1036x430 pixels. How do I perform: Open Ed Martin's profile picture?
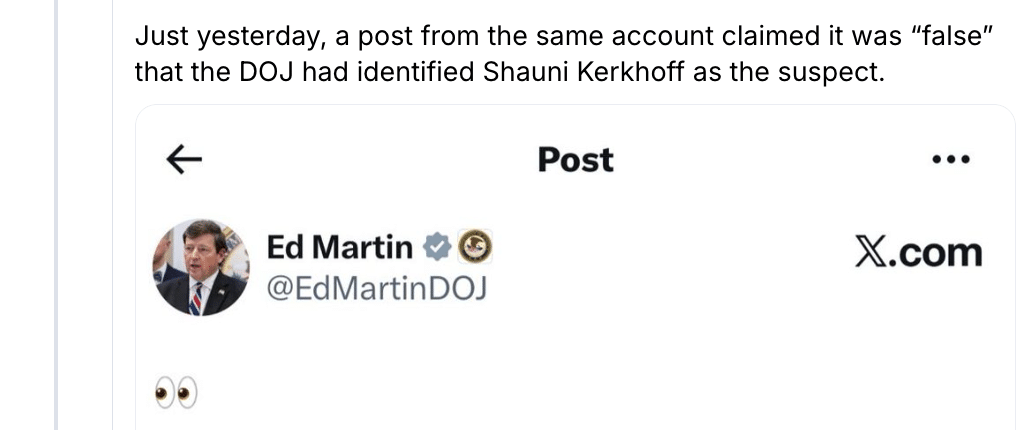201,267
